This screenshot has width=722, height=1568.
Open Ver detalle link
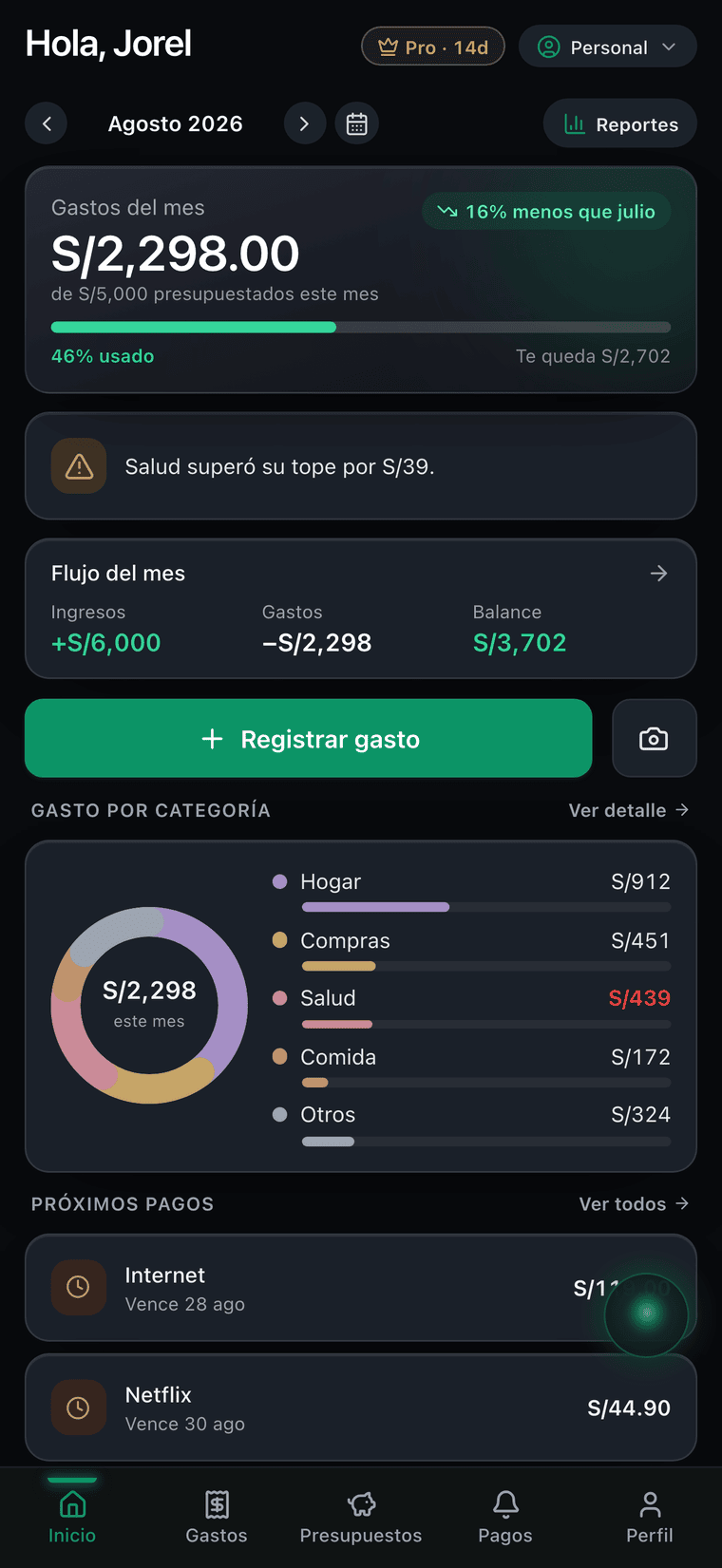[629, 810]
